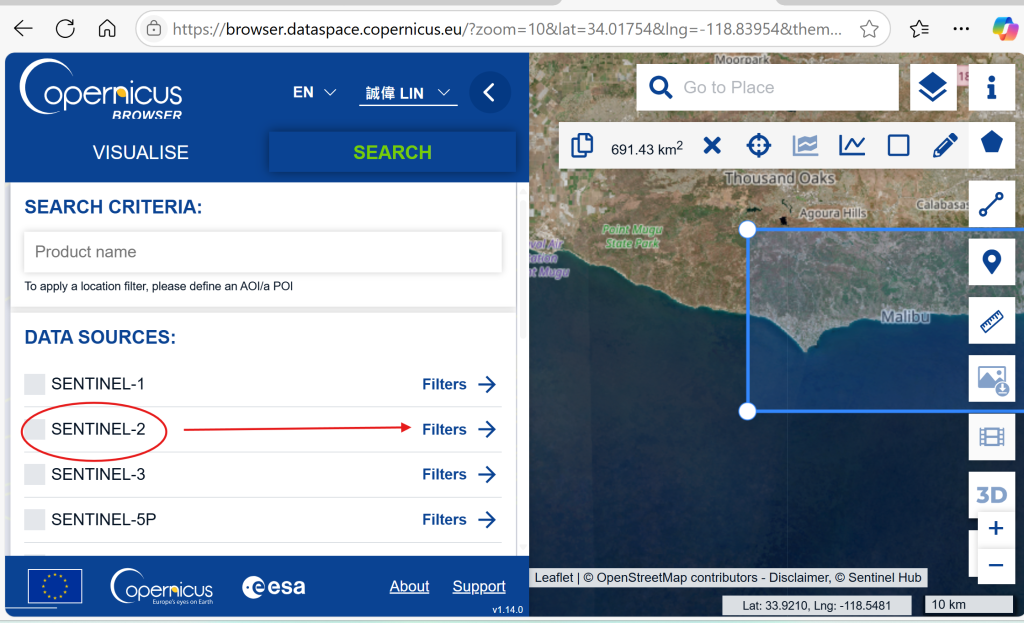Select polygon area of interest tool

(991, 142)
